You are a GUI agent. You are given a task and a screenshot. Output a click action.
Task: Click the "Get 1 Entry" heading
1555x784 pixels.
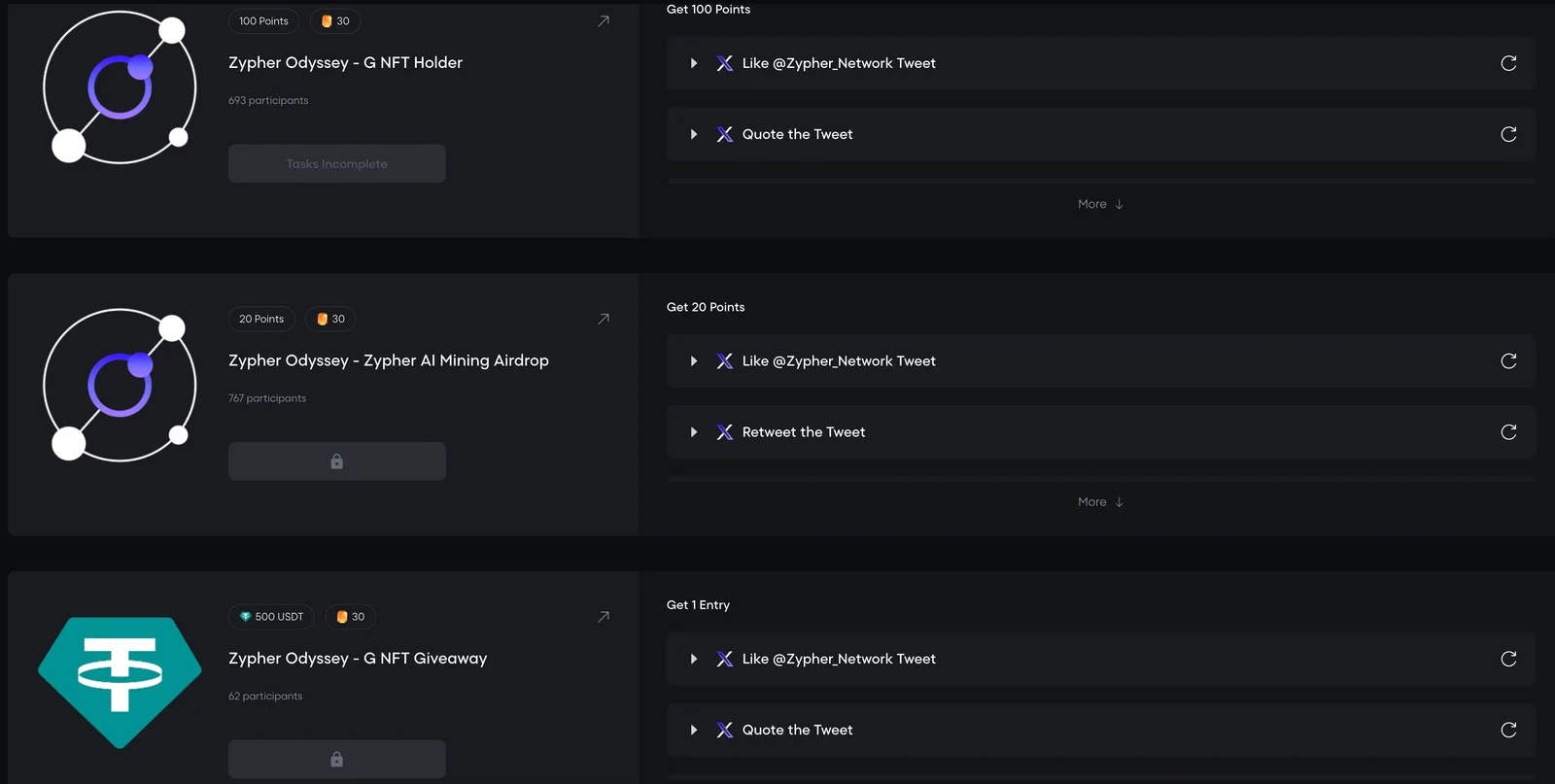tap(698, 605)
